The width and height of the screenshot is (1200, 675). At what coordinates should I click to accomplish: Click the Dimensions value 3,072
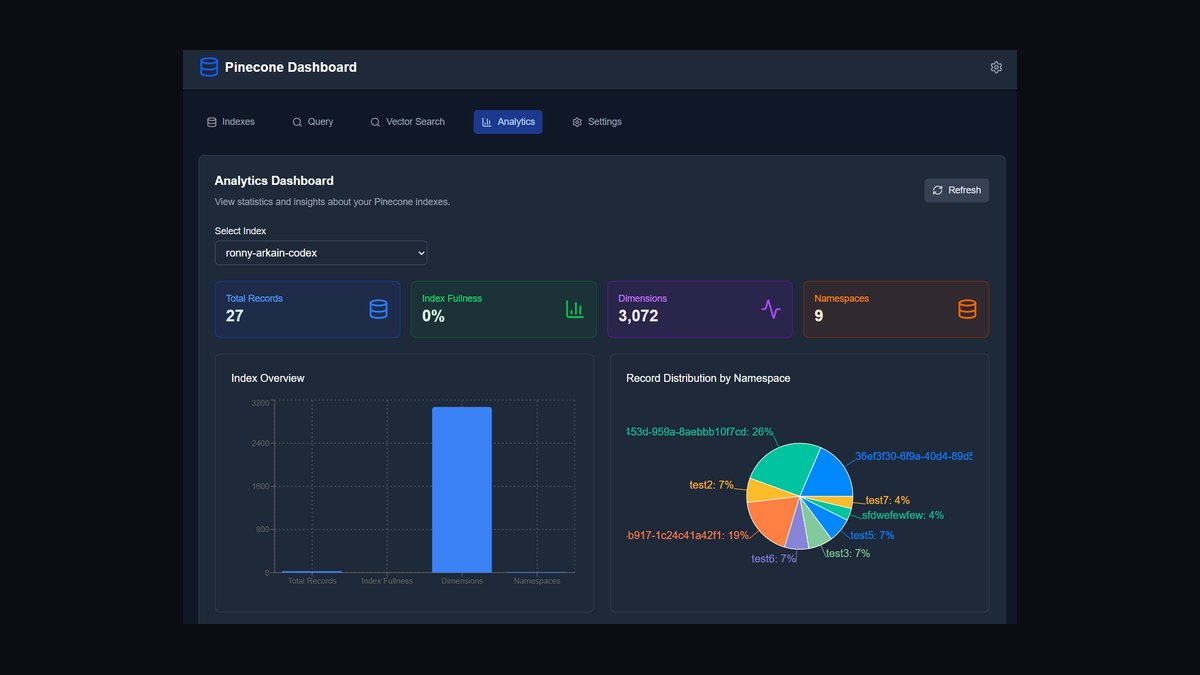click(638, 316)
